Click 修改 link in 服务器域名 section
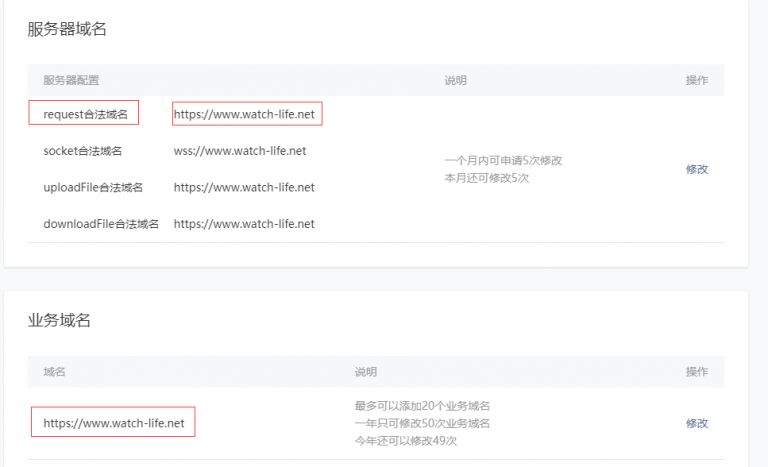The height and width of the screenshot is (467, 768). pos(696,169)
